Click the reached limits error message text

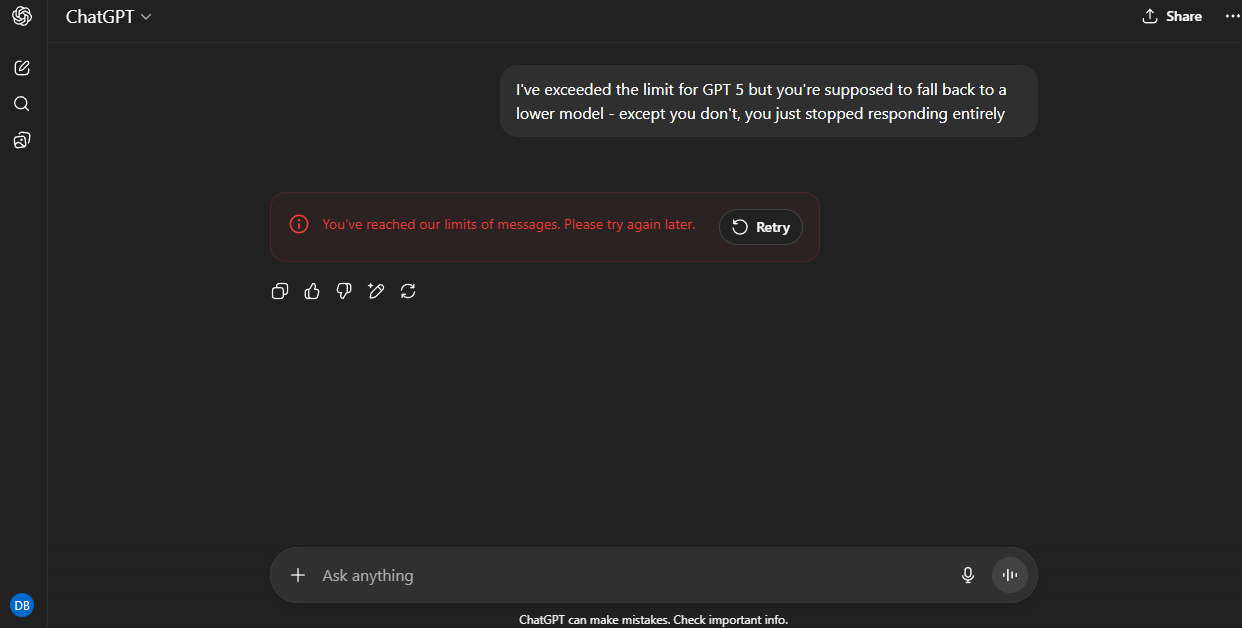coord(508,224)
